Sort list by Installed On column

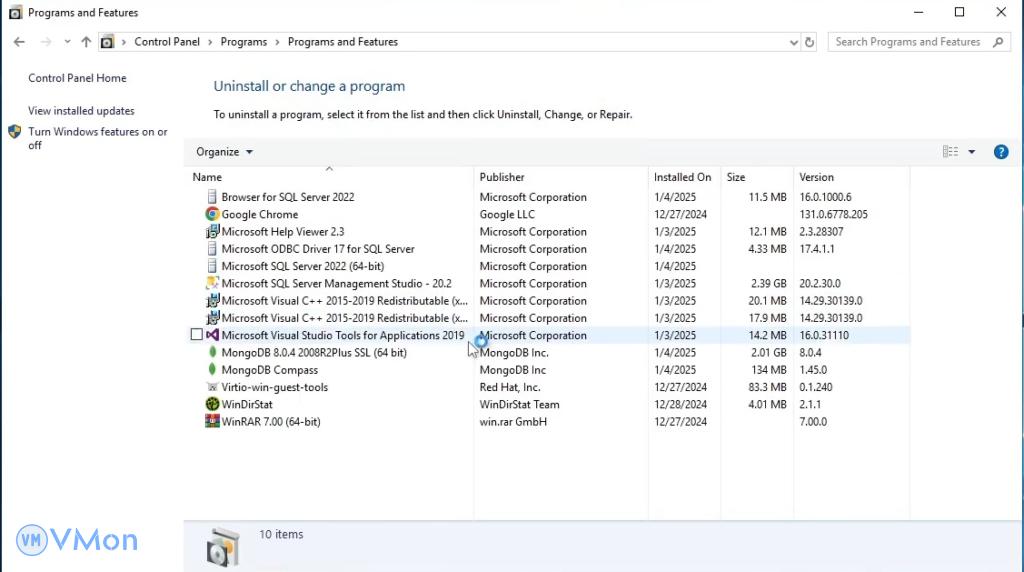tap(682, 177)
